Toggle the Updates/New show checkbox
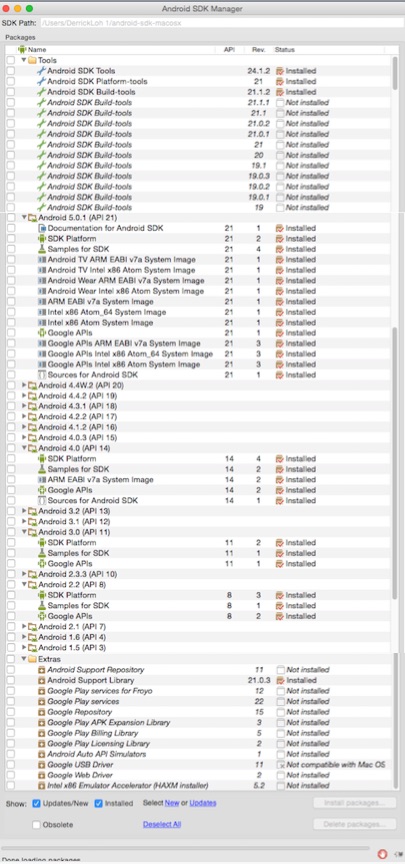This screenshot has width=405, height=864. 36,803
